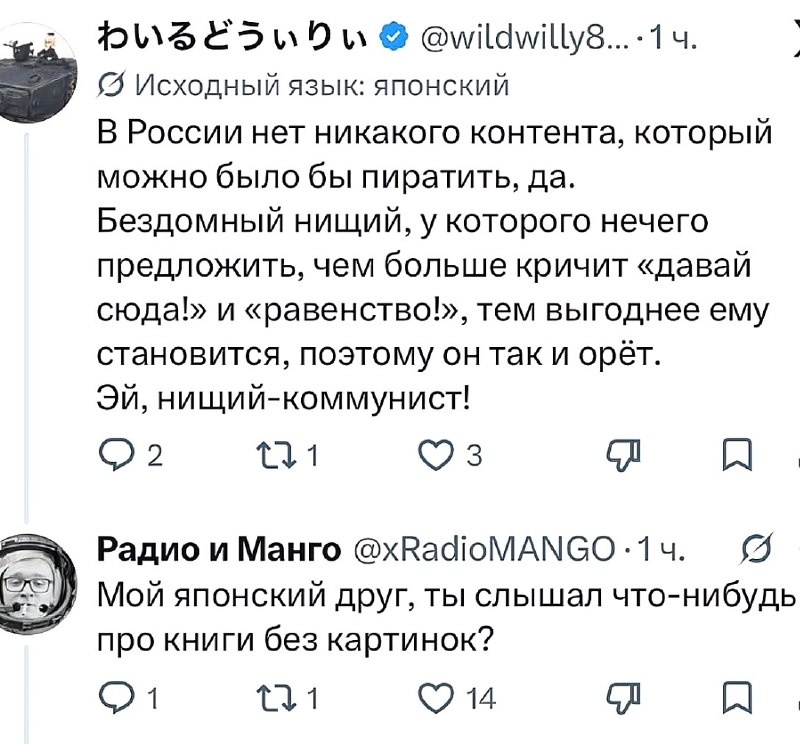Image resolution: width=800 pixels, height=744 pixels.
Task: Like the tweet with 3 likes
Action: point(436,455)
